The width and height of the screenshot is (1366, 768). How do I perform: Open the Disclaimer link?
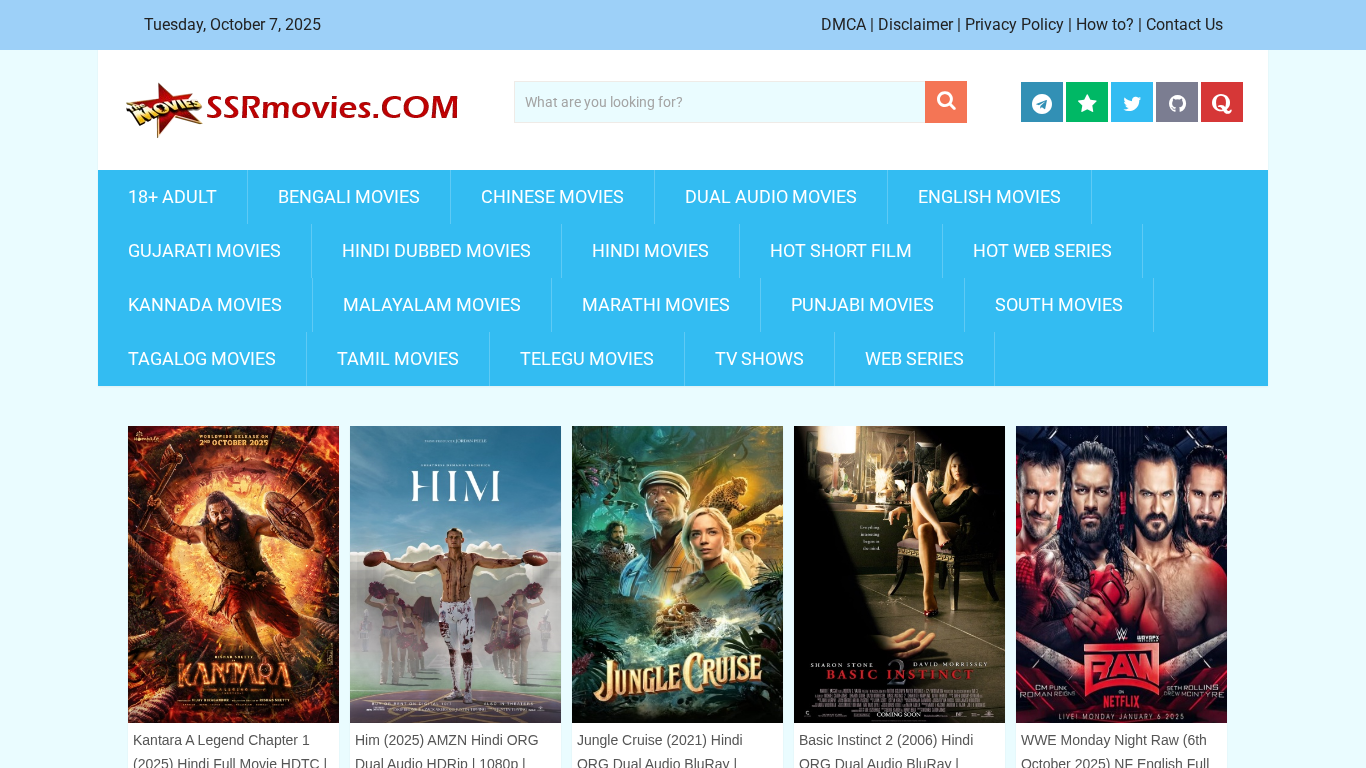point(915,25)
